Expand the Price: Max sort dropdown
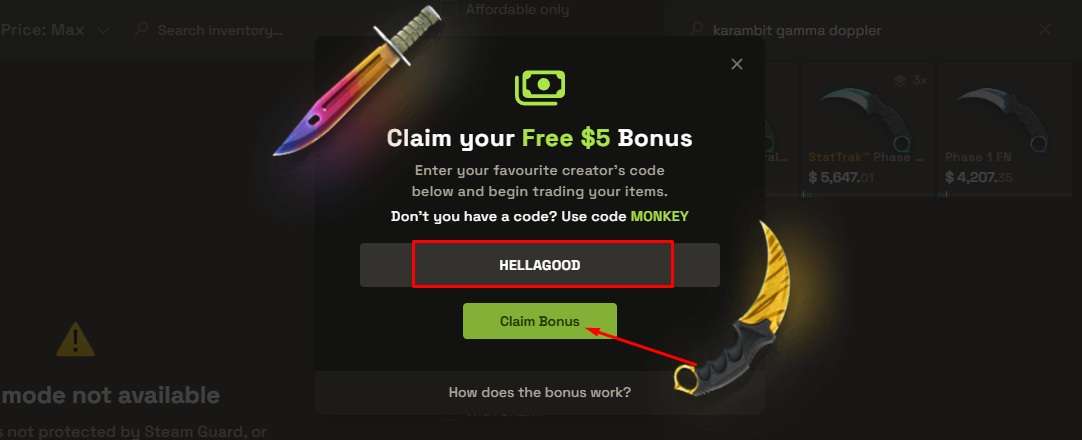 click(x=55, y=30)
